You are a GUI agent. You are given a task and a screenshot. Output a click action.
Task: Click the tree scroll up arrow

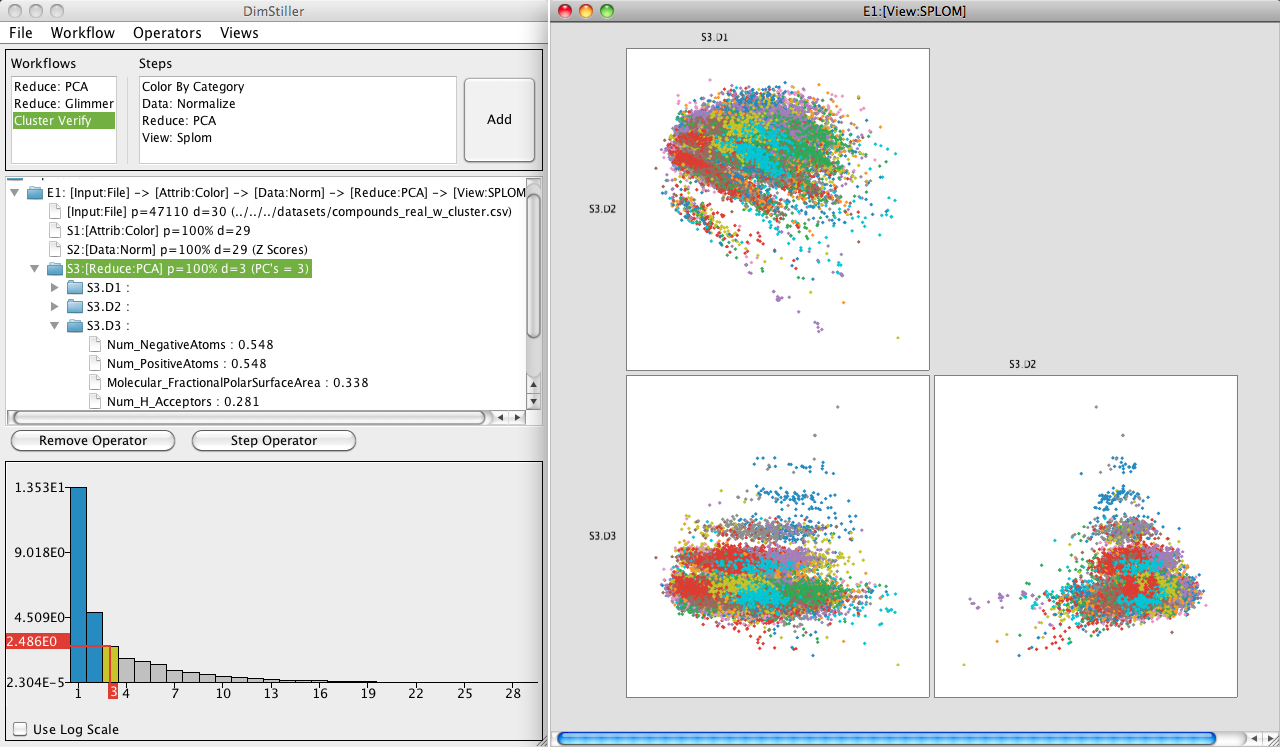pos(534,383)
